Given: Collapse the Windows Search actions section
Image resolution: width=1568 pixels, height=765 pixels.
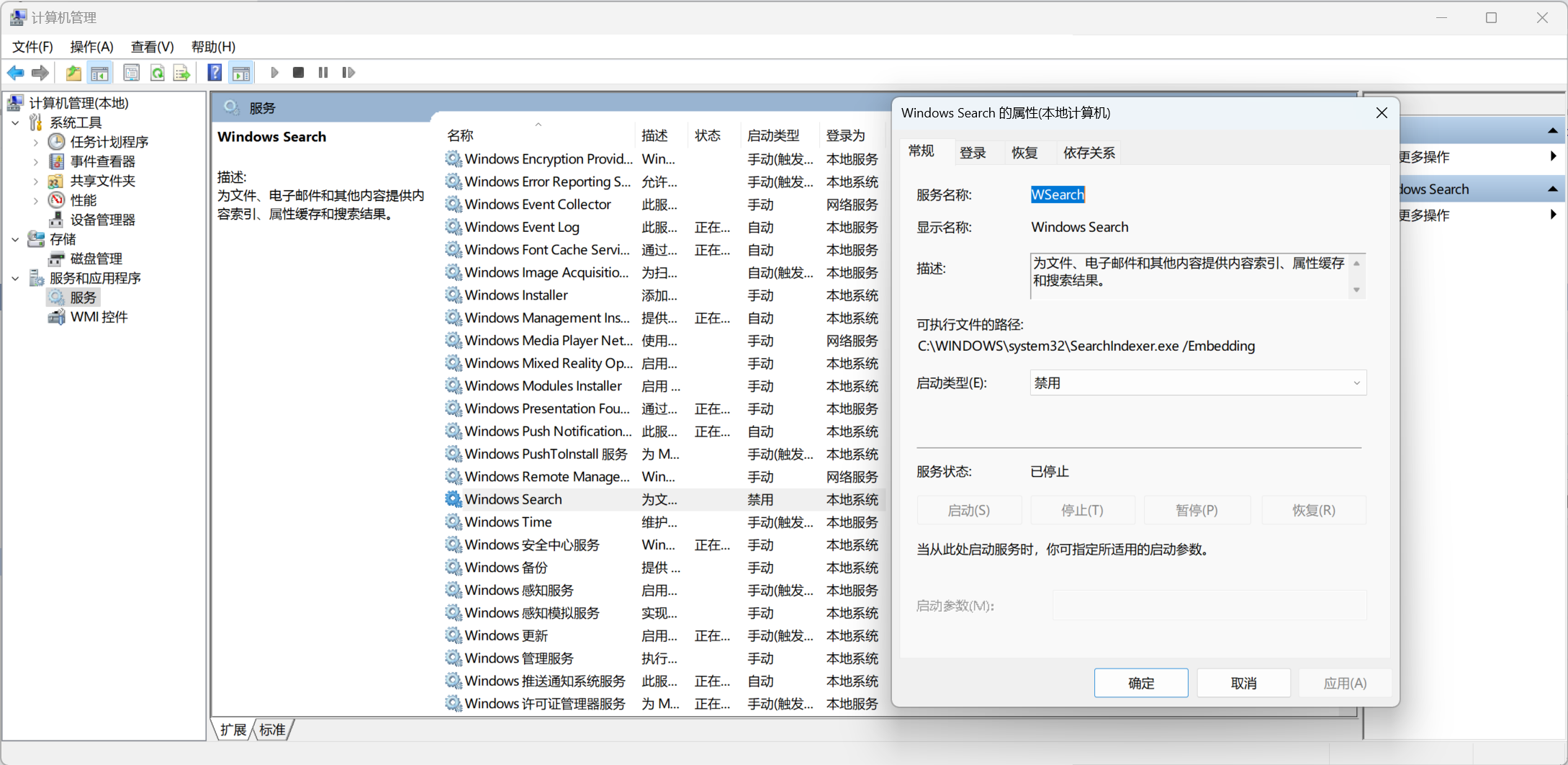Looking at the screenshot, I should pyautogui.click(x=1553, y=189).
